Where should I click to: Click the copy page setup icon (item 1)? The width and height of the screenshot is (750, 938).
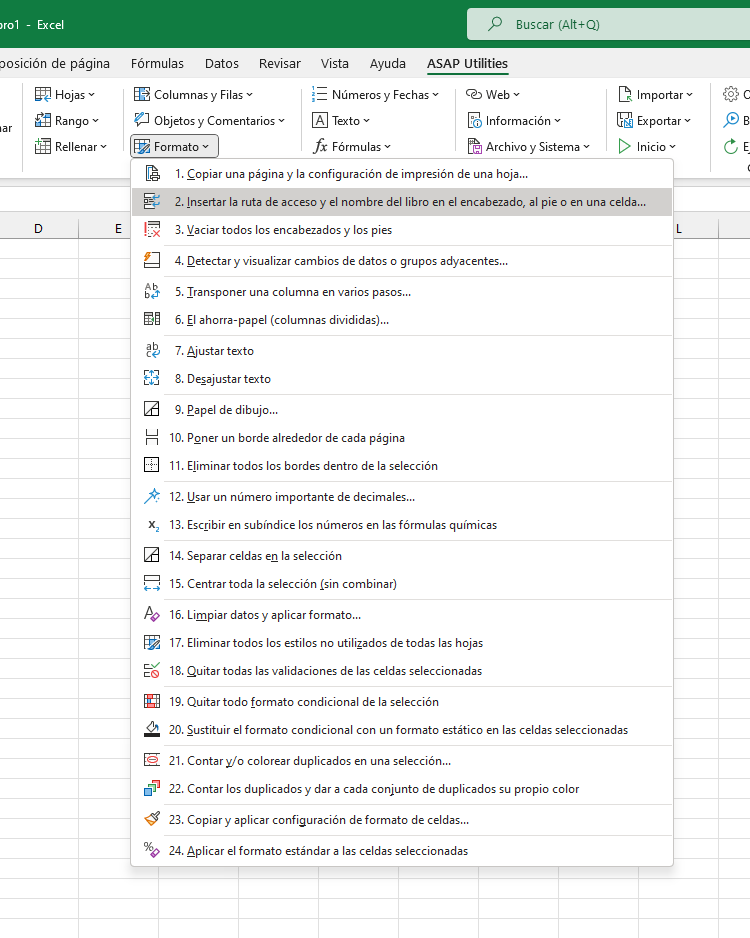coord(152,174)
